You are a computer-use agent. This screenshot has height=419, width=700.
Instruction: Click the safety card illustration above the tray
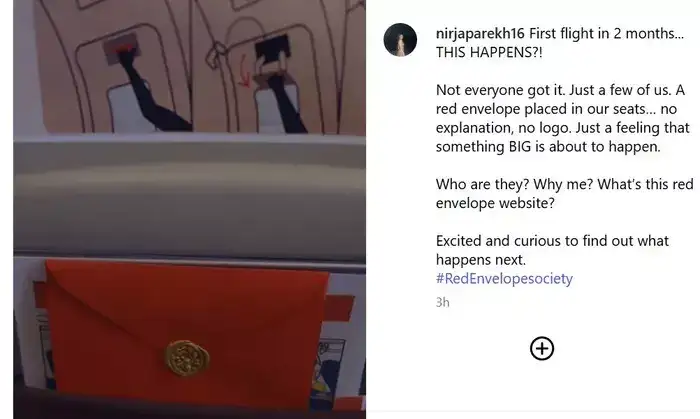[x=200, y=66]
